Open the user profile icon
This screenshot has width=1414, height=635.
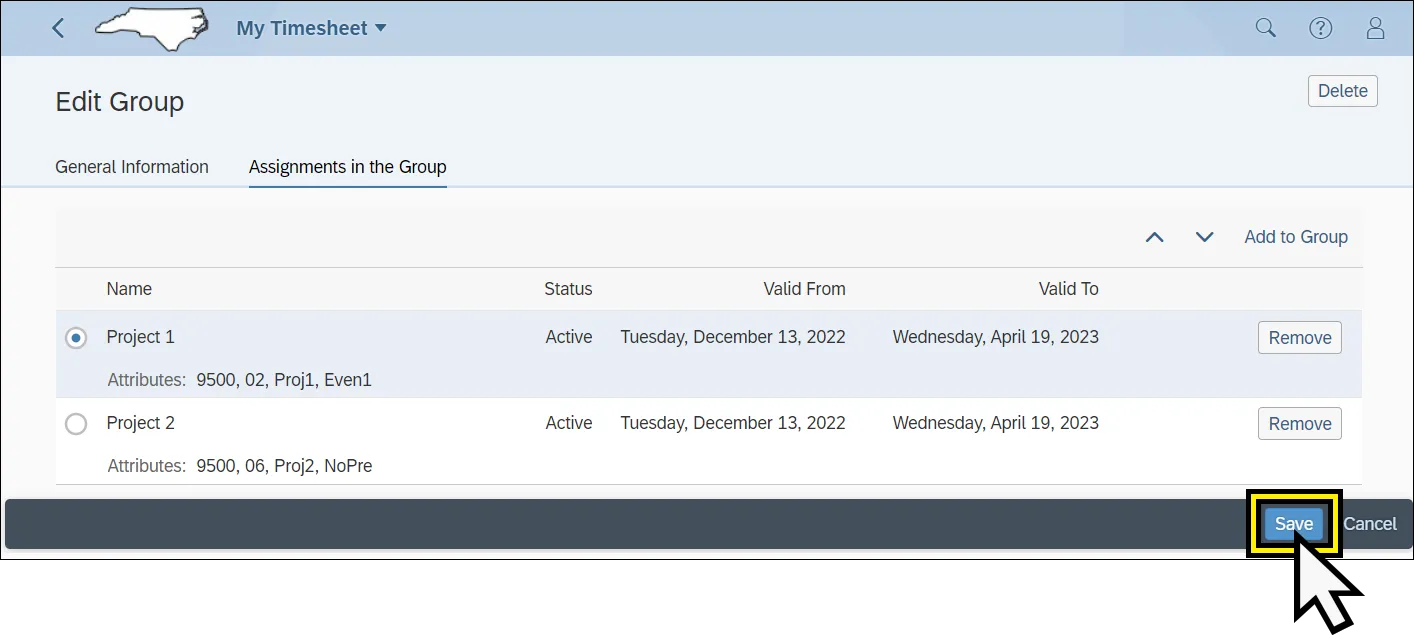(x=1375, y=28)
